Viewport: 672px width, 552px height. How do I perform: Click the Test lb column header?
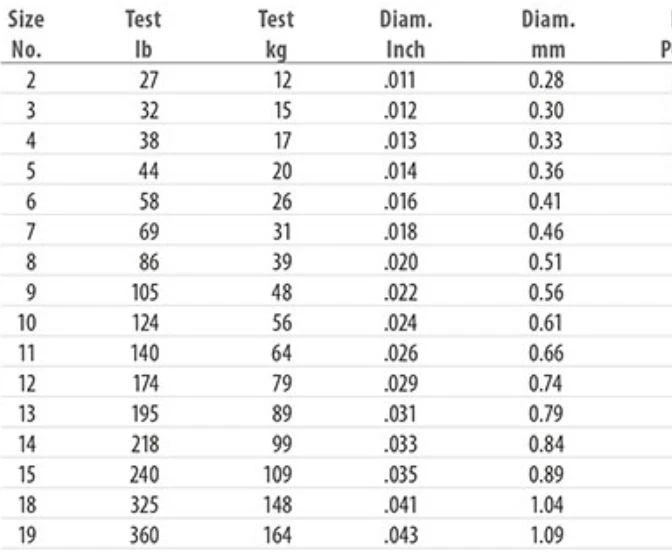[143, 35]
